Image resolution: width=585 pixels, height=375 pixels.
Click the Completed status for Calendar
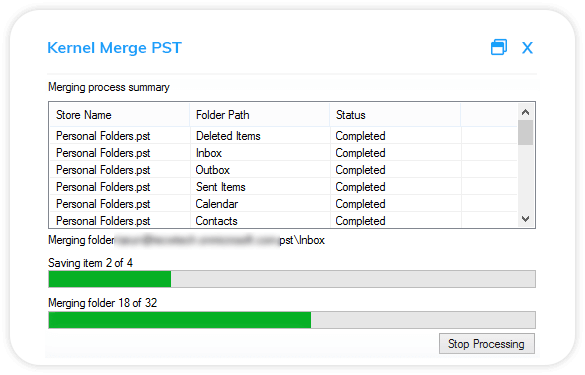(x=360, y=204)
